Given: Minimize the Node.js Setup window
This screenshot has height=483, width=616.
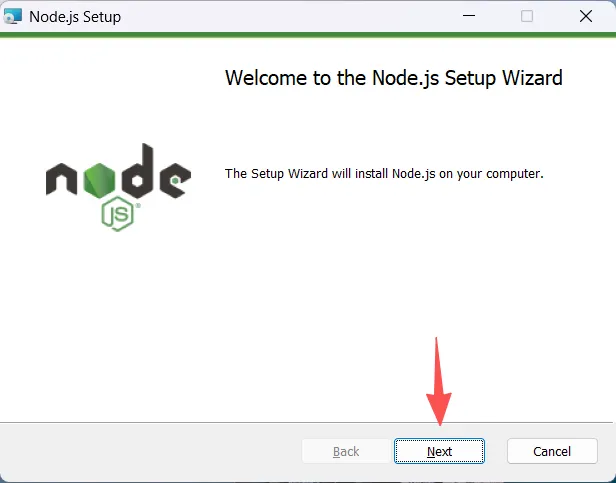Looking at the screenshot, I should pyautogui.click(x=469, y=16).
